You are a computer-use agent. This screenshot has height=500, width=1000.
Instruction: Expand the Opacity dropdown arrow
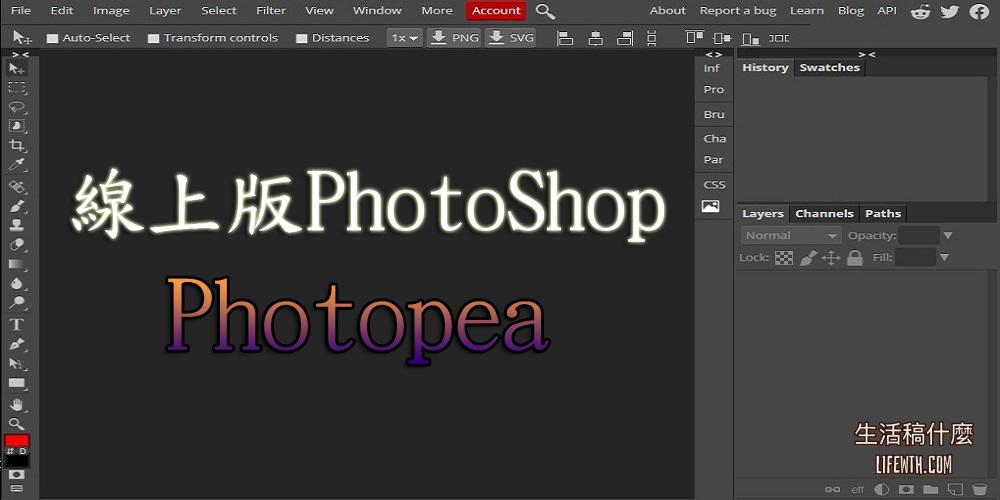click(x=948, y=236)
